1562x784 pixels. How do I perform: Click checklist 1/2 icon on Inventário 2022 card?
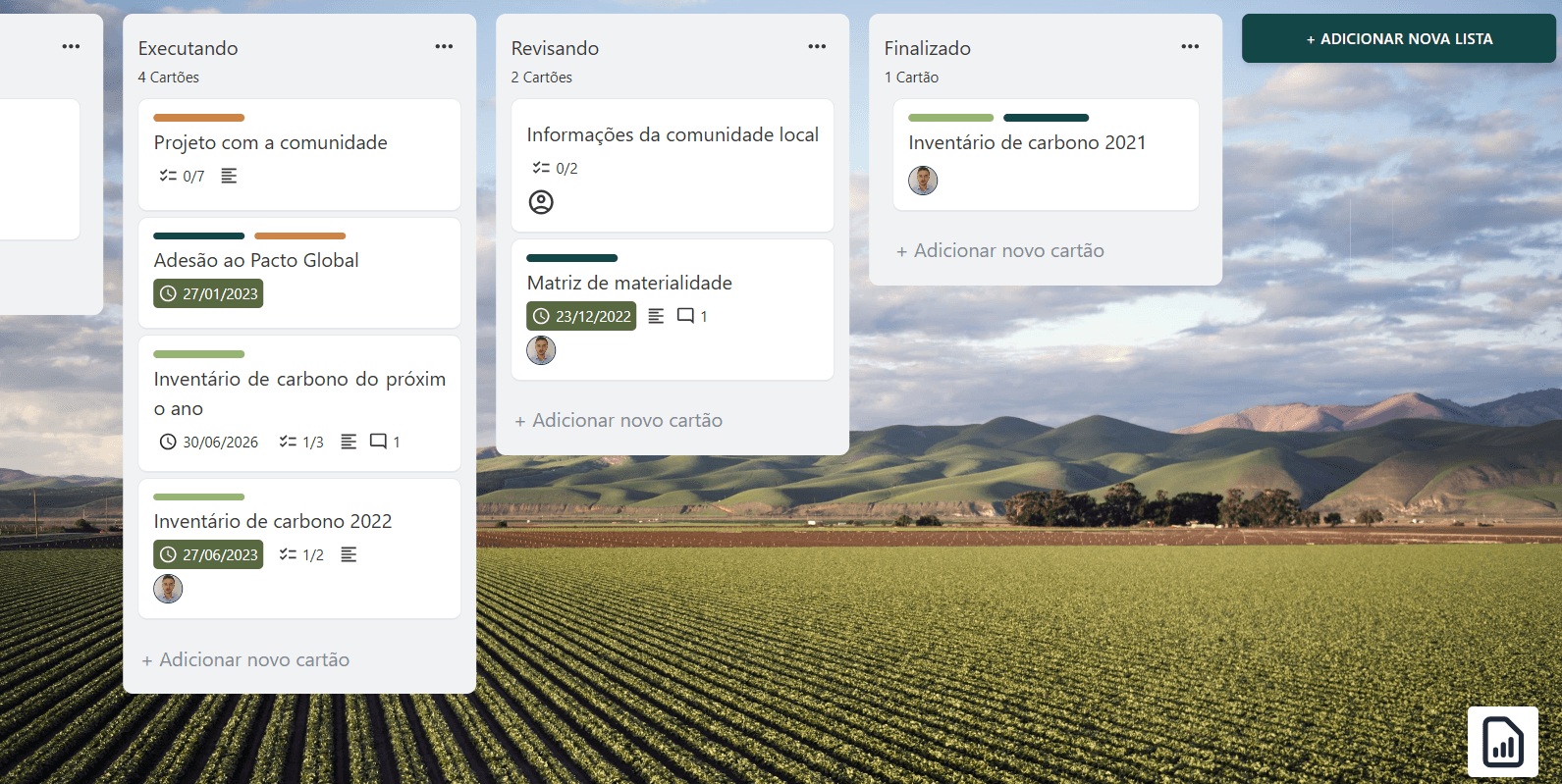(288, 554)
